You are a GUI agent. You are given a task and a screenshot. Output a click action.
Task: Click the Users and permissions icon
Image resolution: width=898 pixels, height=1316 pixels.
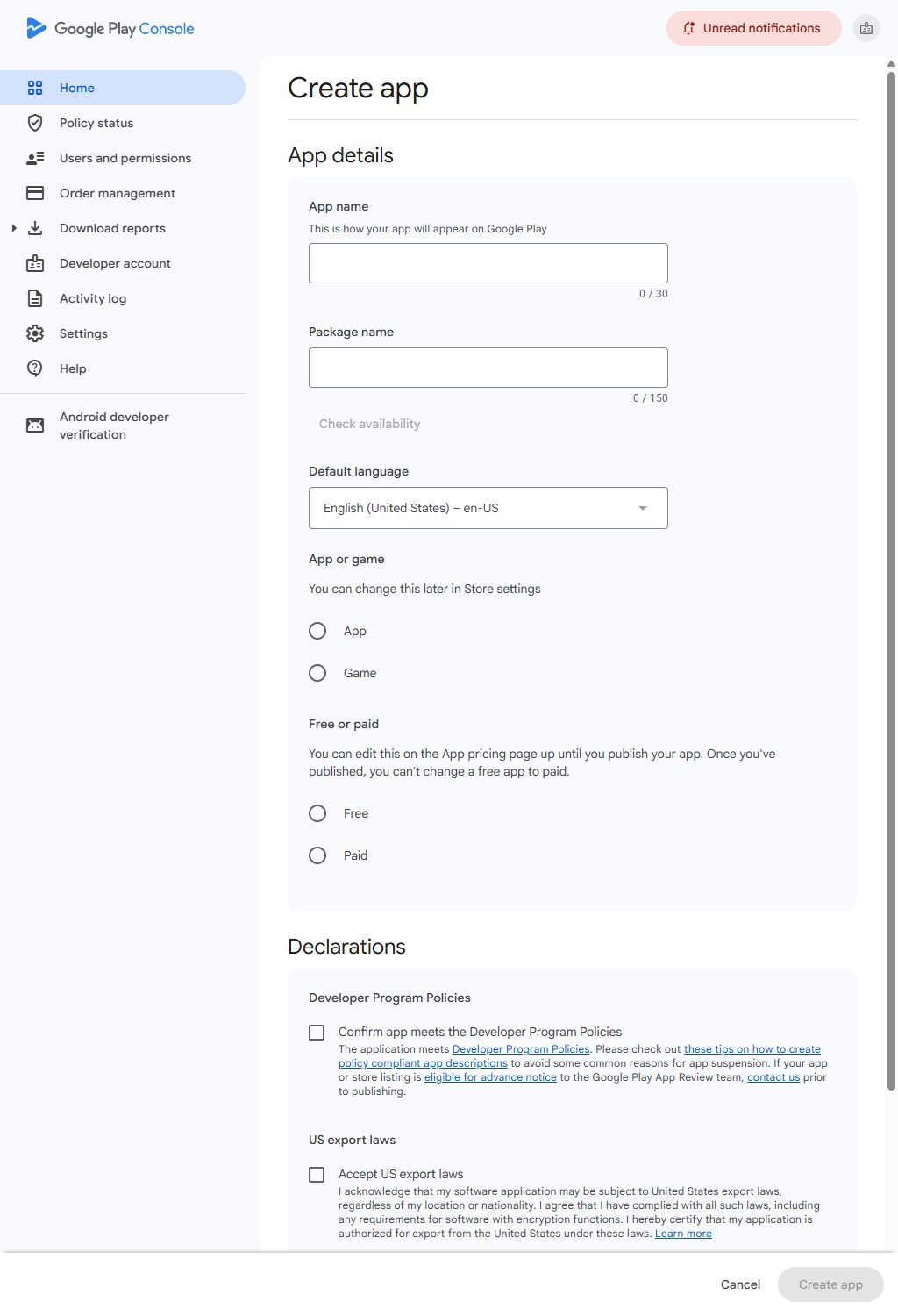tap(35, 158)
